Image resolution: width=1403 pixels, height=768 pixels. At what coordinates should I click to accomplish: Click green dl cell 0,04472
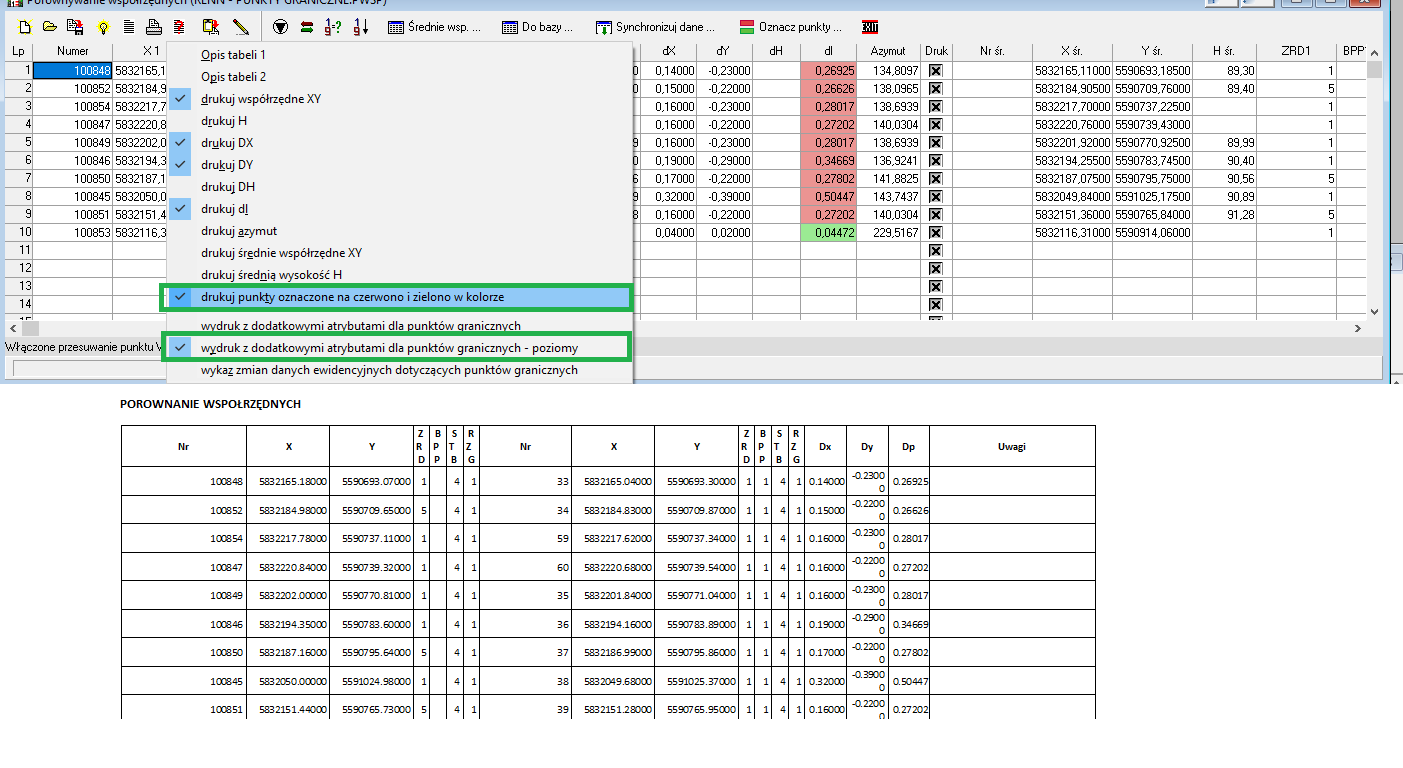828,232
